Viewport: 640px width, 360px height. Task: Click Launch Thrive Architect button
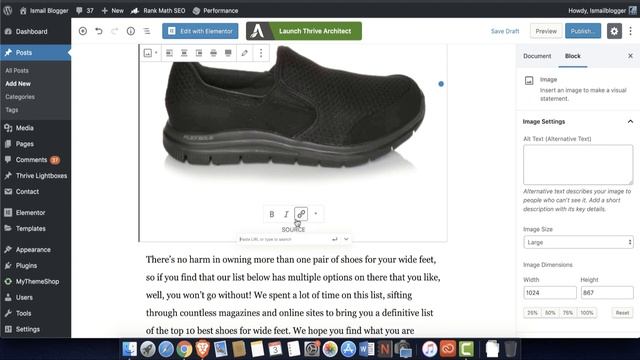coord(304,31)
